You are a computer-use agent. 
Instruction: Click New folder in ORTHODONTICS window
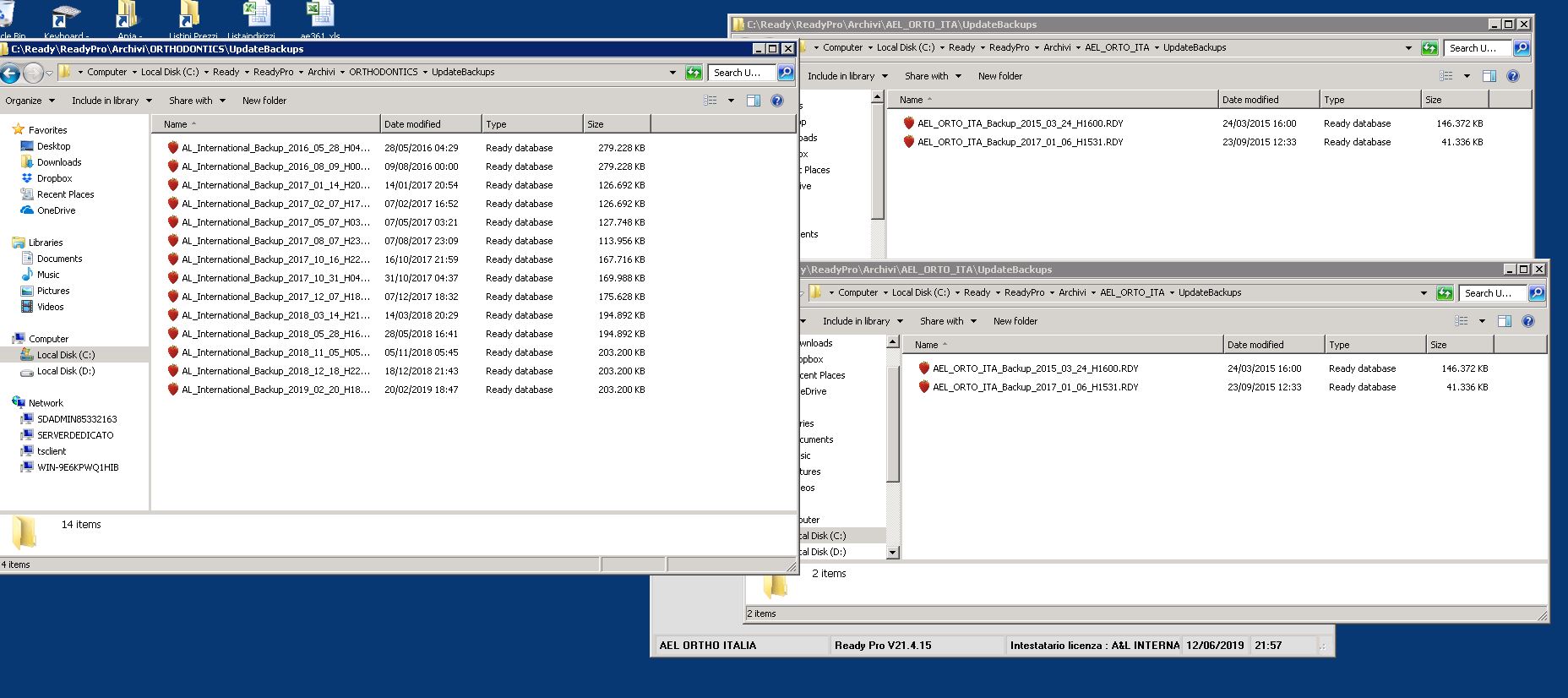[x=264, y=101]
